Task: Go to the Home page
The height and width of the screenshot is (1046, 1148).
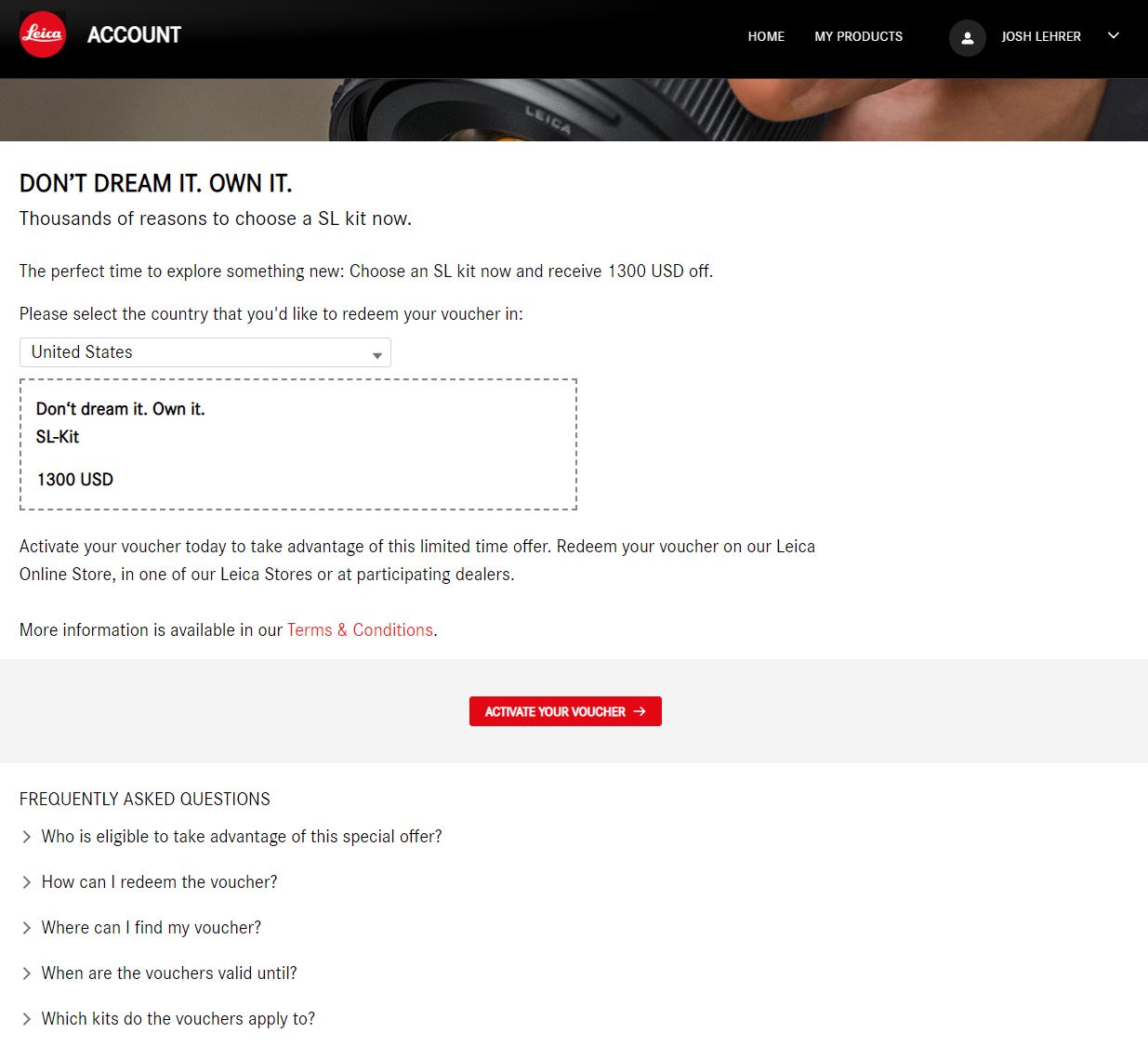Action: click(x=766, y=36)
